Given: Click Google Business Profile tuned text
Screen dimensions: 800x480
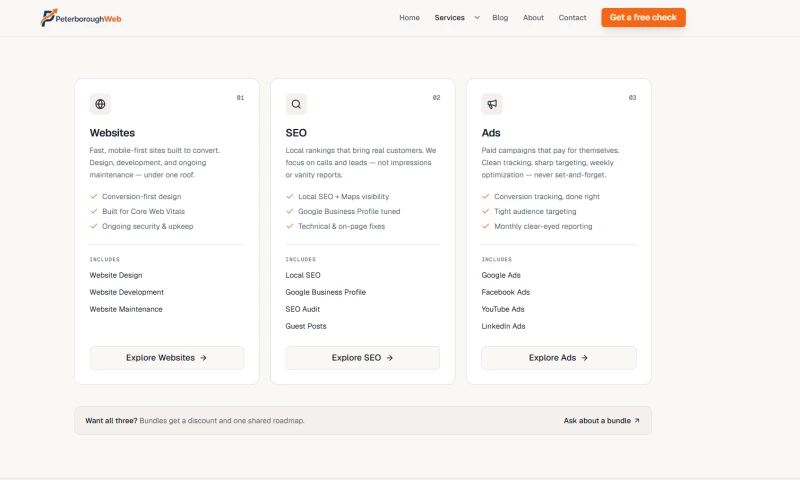Looking at the screenshot, I should 349,211.
